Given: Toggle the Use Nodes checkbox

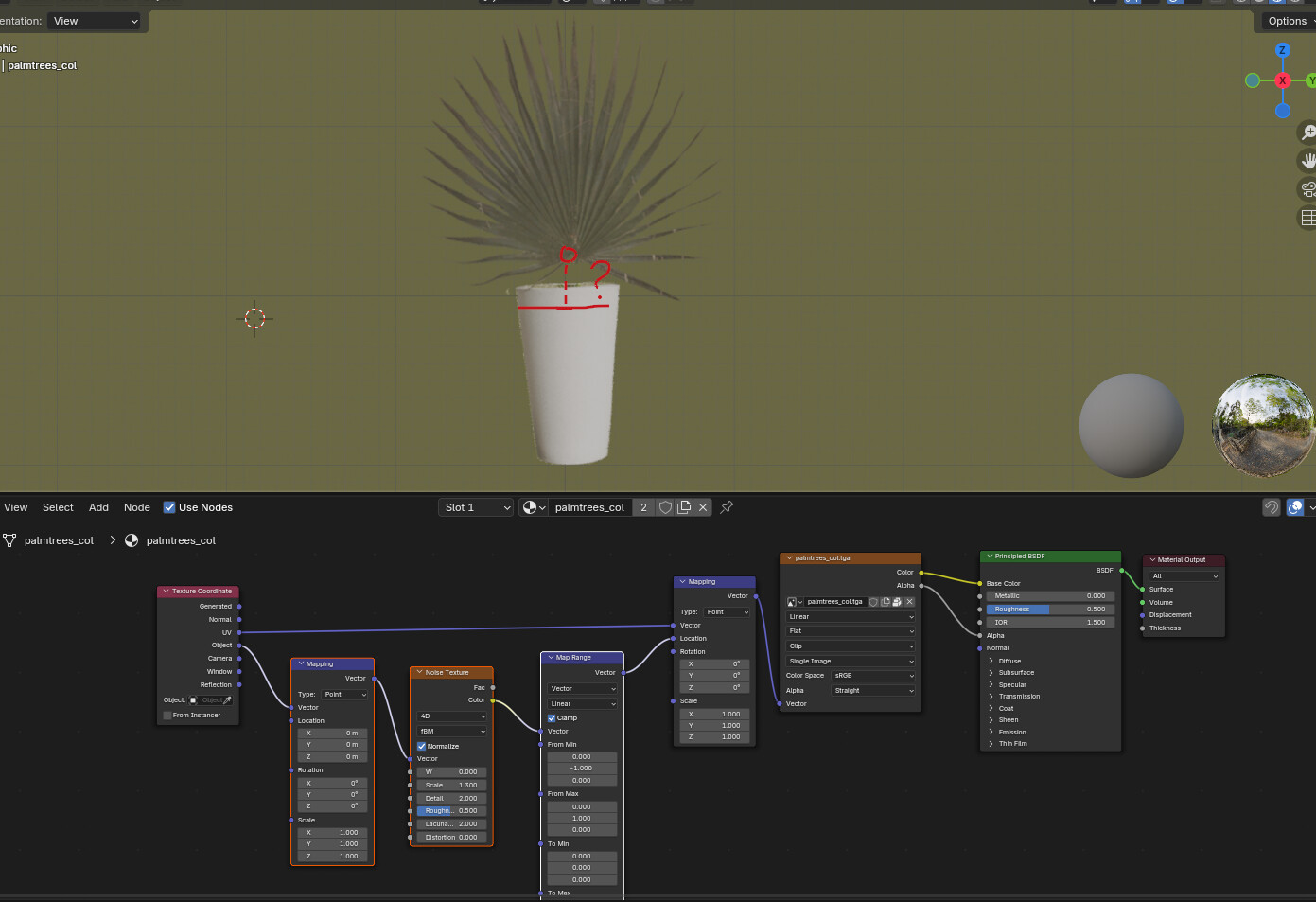Looking at the screenshot, I should coord(169,507).
